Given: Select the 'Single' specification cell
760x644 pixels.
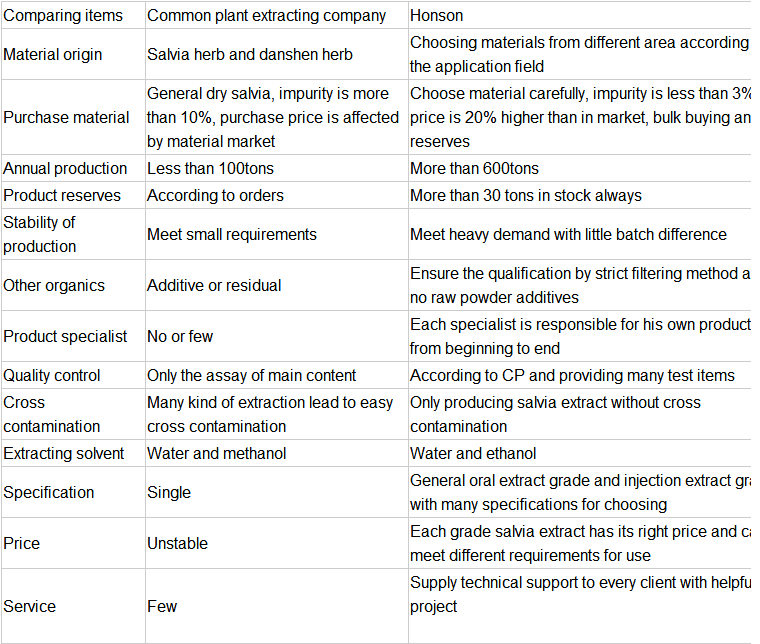Looking at the screenshot, I should 169,492.
